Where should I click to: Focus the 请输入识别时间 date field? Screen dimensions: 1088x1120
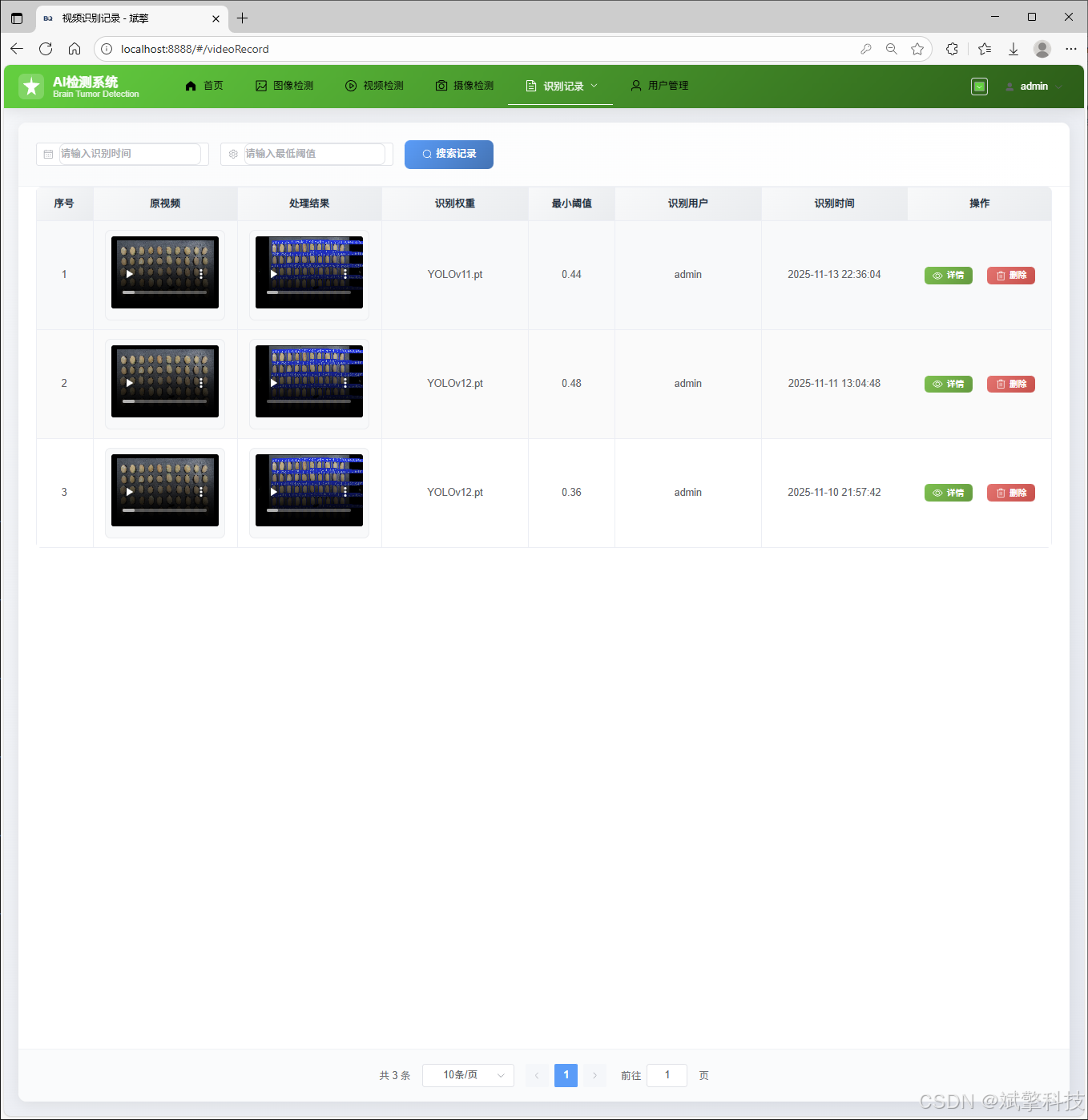tap(123, 154)
